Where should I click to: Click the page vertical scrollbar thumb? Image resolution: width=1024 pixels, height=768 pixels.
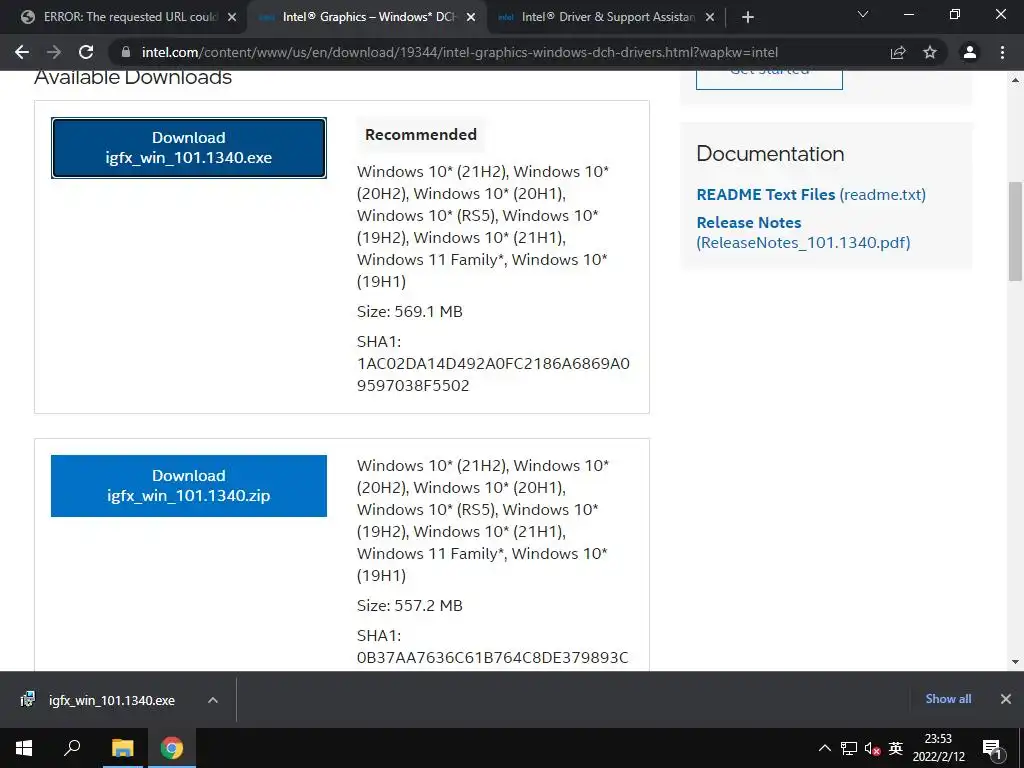(1015, 231)
